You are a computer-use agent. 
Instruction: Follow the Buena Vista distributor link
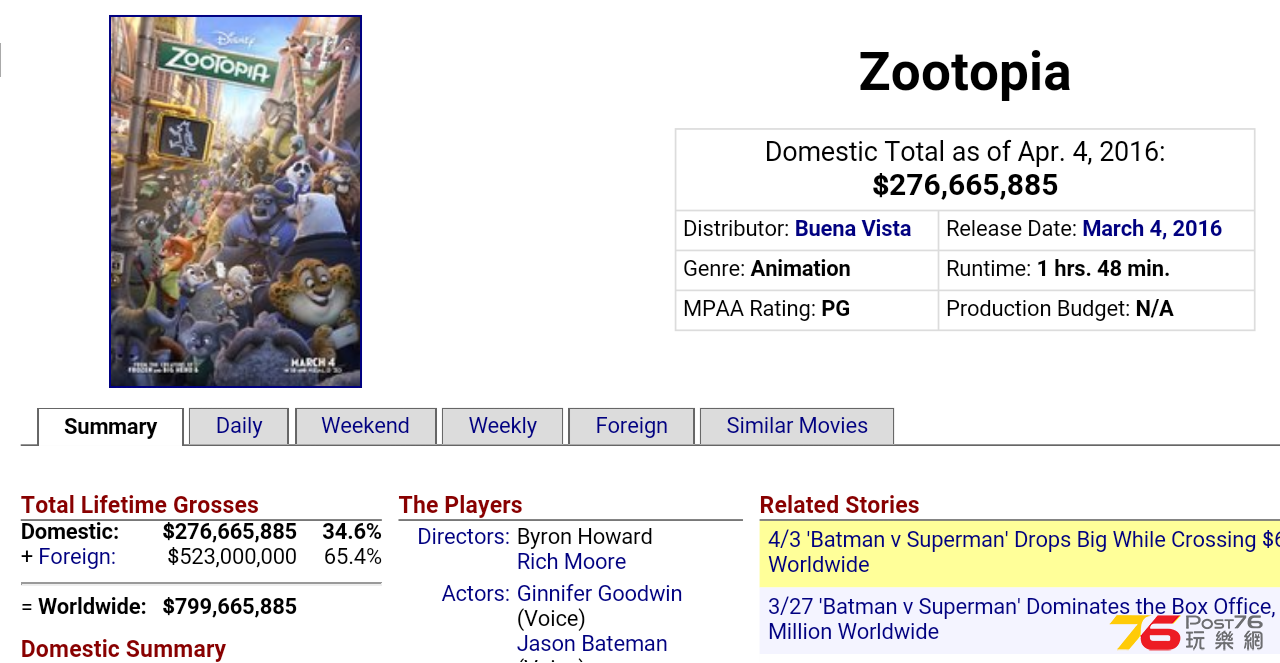tap(853, 229)
